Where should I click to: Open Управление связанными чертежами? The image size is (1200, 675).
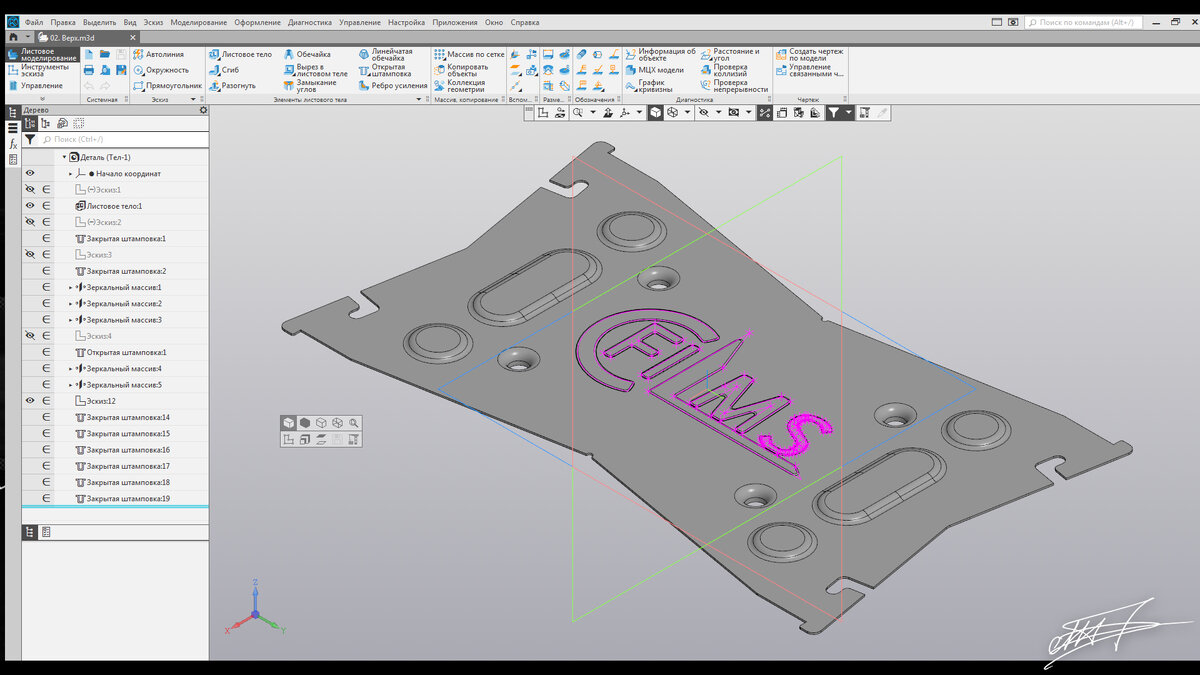[x=809, y=70]
